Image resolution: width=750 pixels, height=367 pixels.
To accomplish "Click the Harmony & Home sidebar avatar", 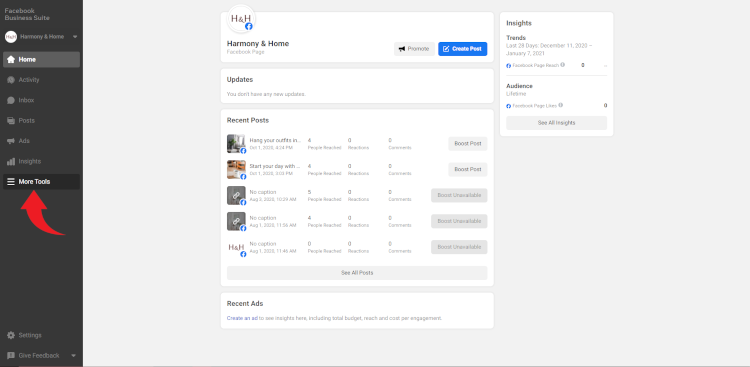I will 11,36.
